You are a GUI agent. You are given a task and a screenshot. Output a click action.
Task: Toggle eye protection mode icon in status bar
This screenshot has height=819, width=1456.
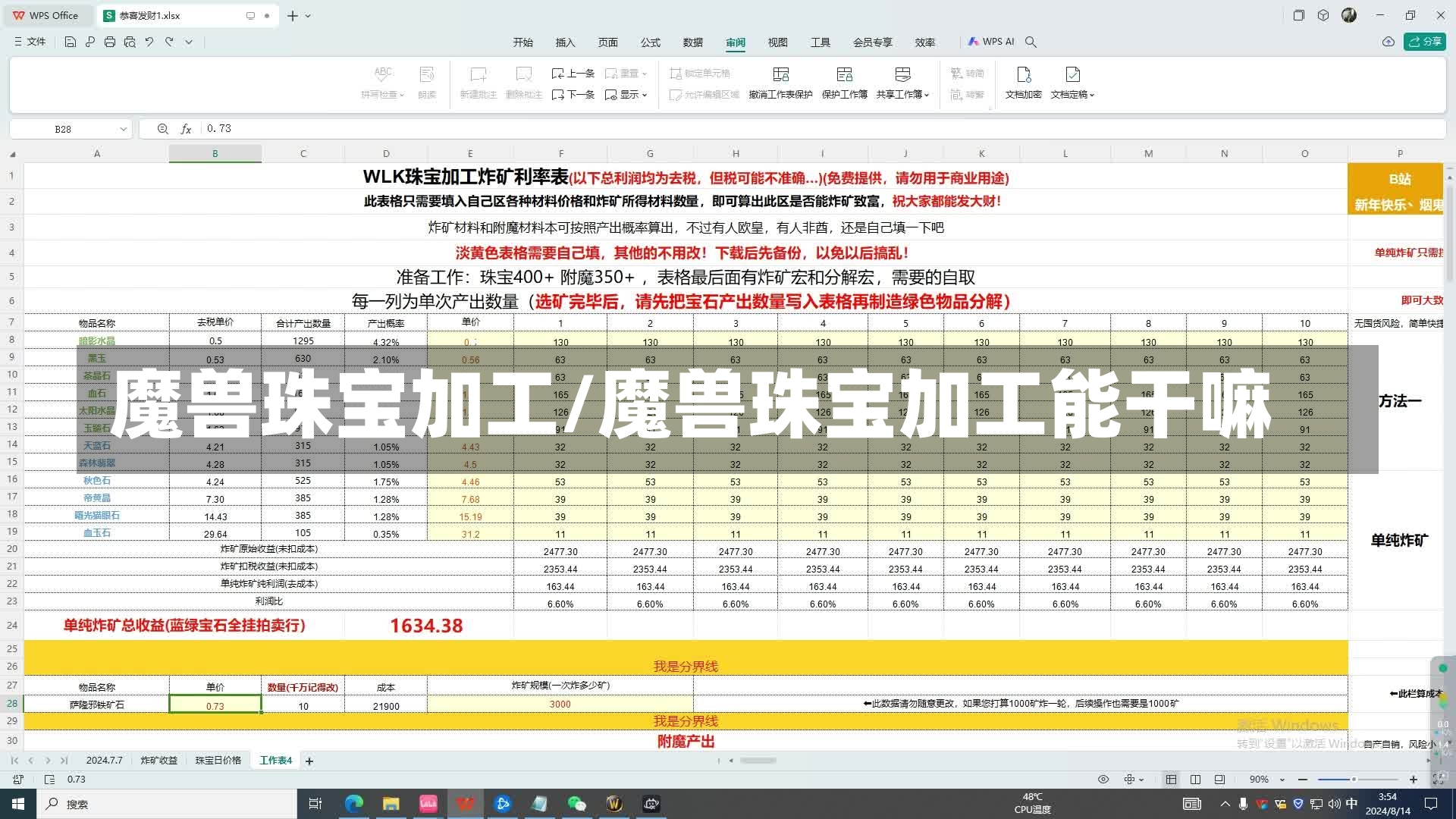tap(1103, 779)
